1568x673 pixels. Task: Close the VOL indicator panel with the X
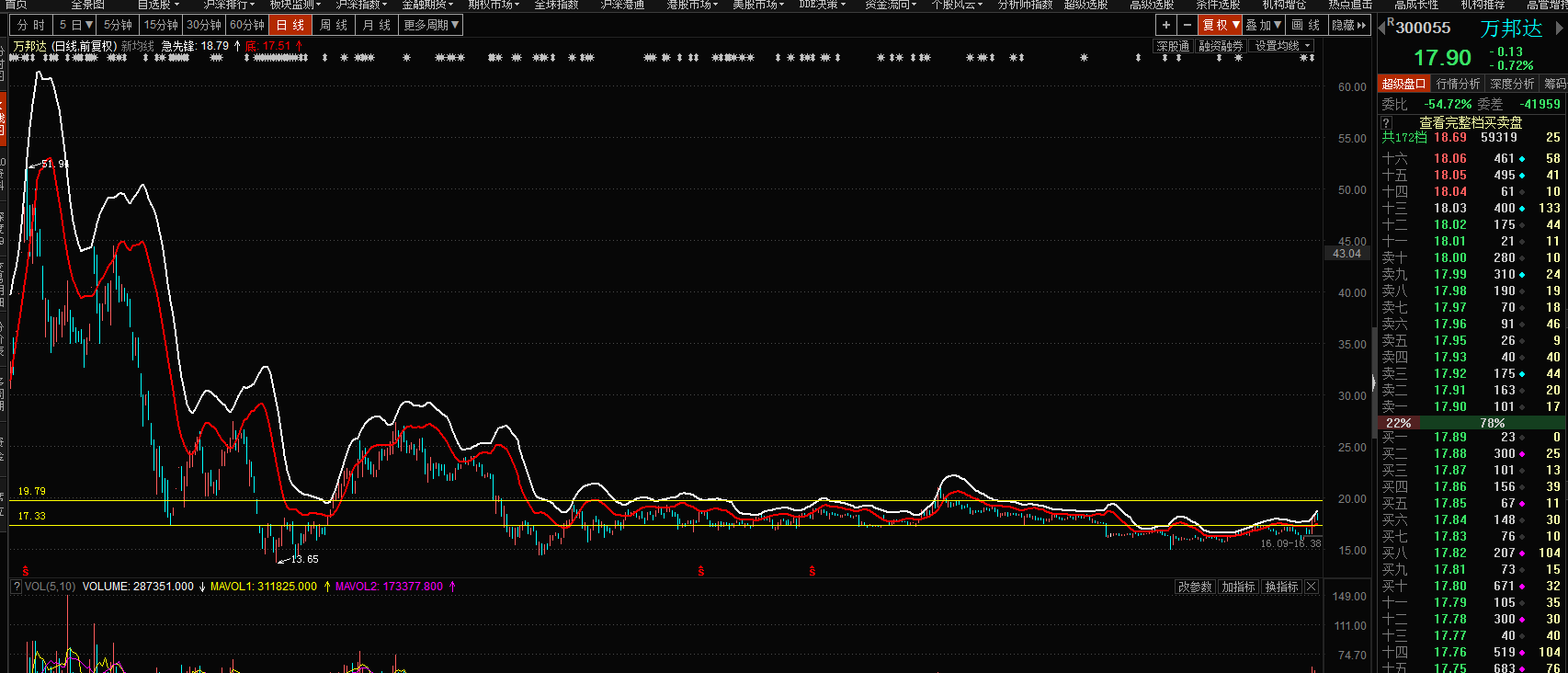(1312, 587)
